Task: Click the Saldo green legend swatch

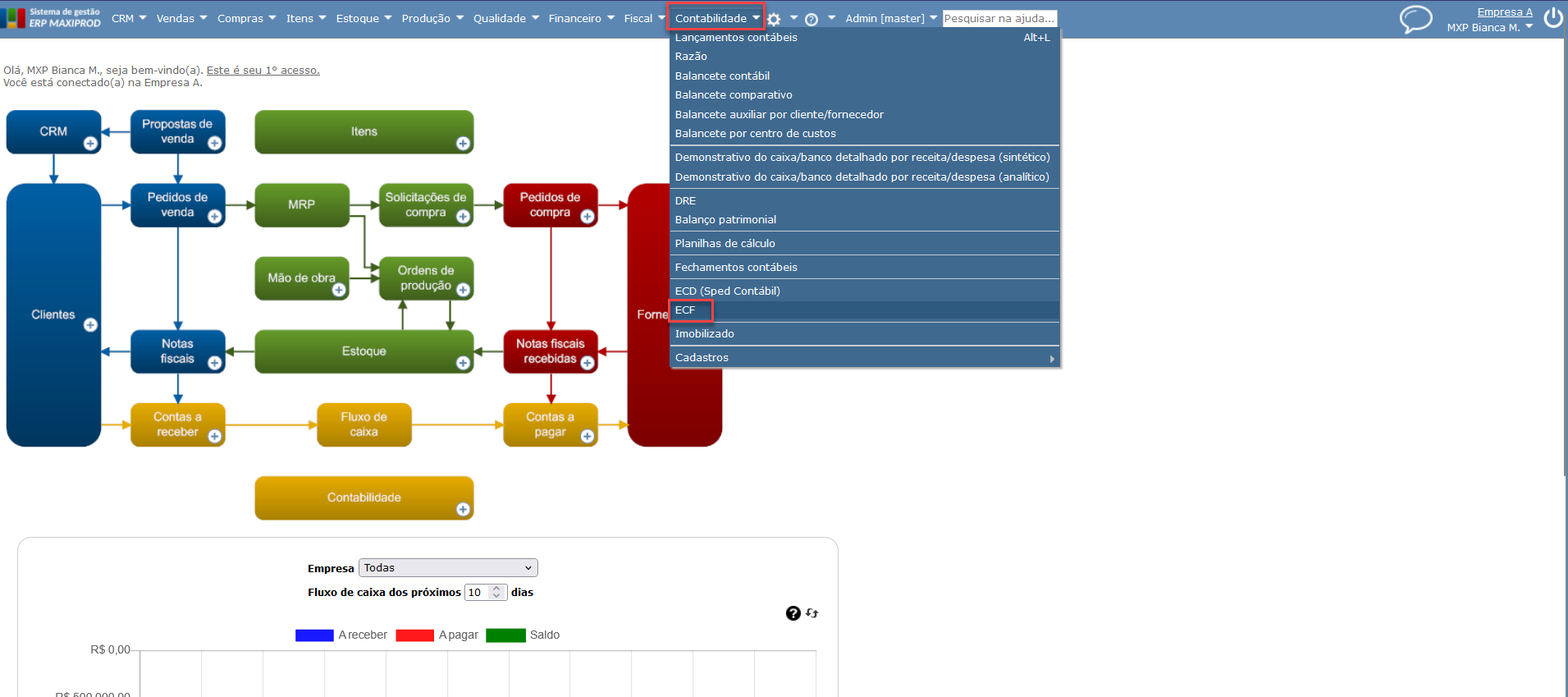Action: point(505,635)
